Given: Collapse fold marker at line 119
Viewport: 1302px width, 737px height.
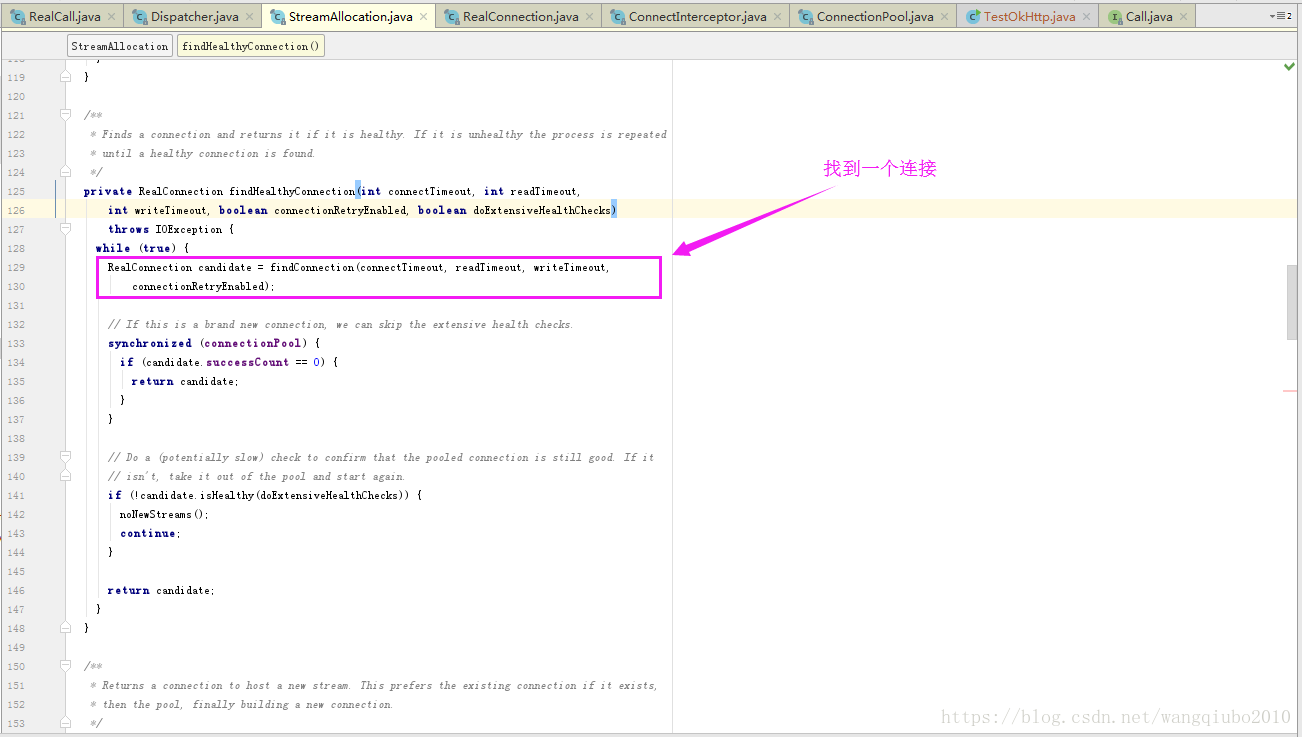Looking at the screenshot, I should (x=66, y=77).
